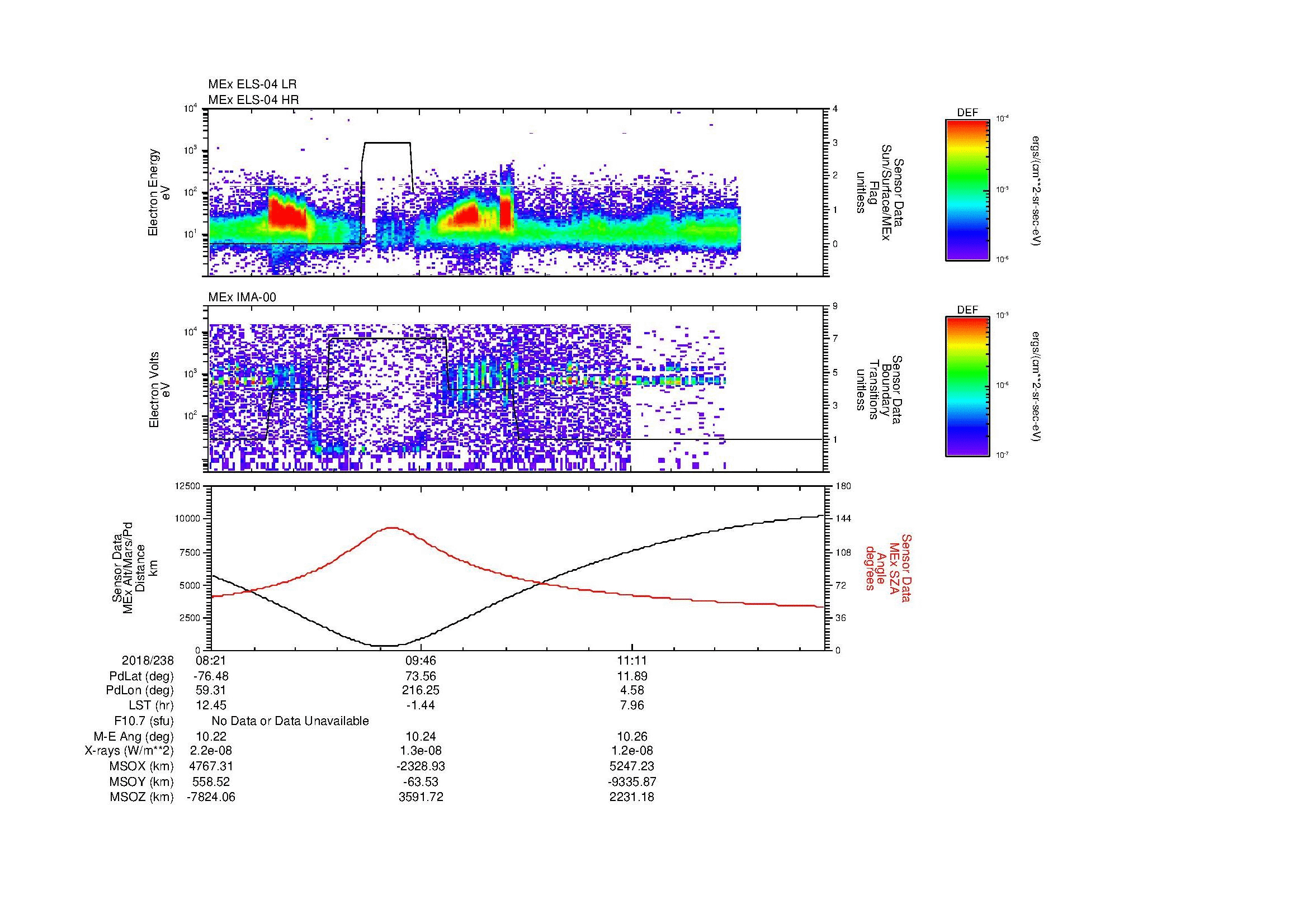The image size is (1308, 924).
Task: Click the 'M-E Ang (deg)' row label
Action: [134, 737]
